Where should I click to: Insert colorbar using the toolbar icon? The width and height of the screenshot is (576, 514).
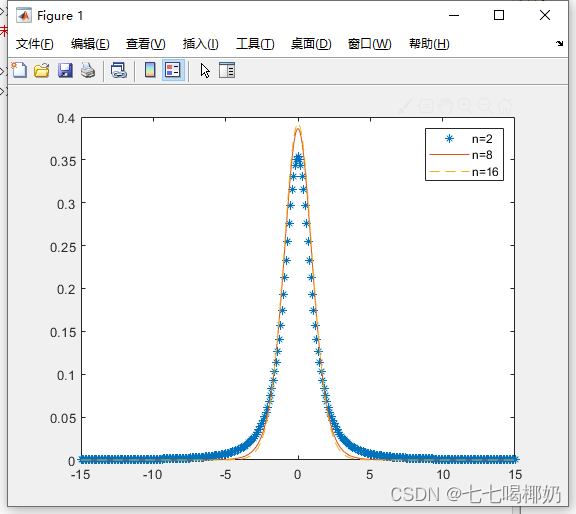[x=150, y=70]
